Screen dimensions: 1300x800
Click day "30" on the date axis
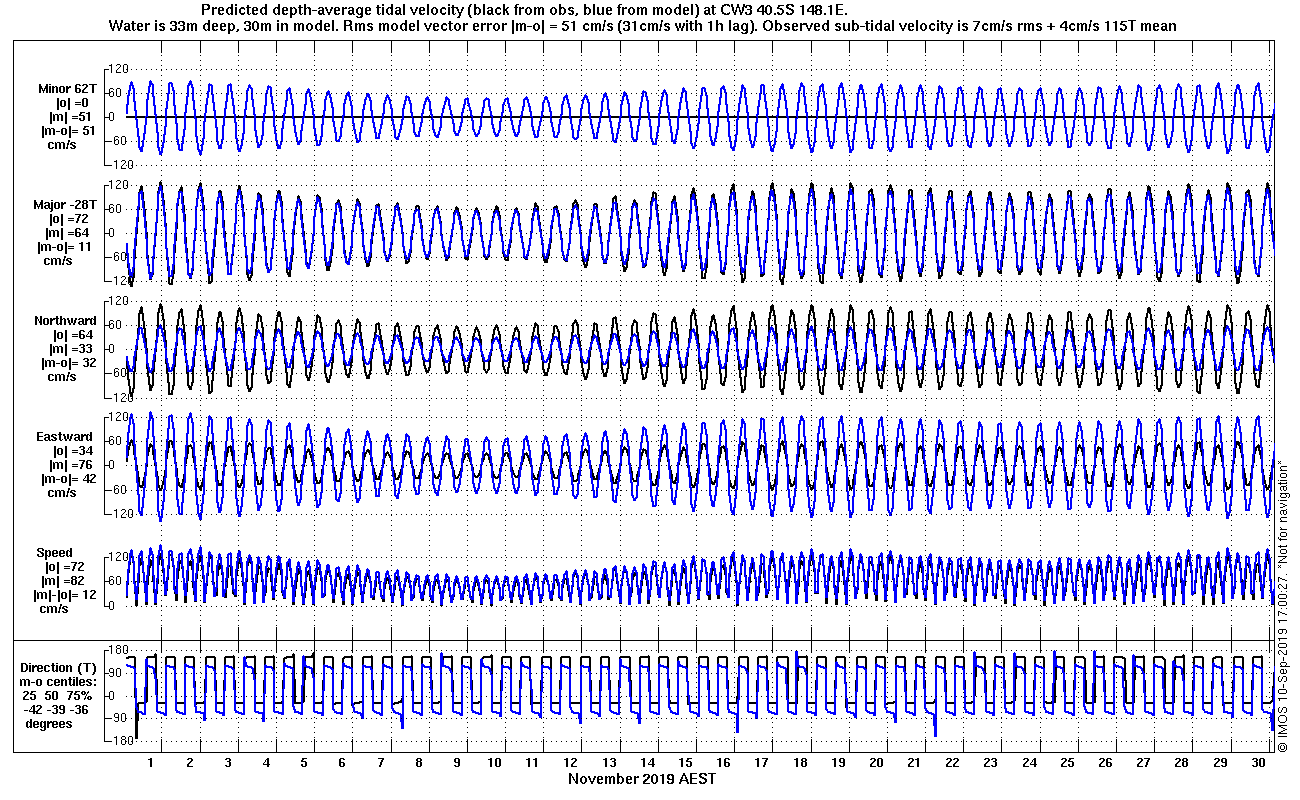point(1257,763)
